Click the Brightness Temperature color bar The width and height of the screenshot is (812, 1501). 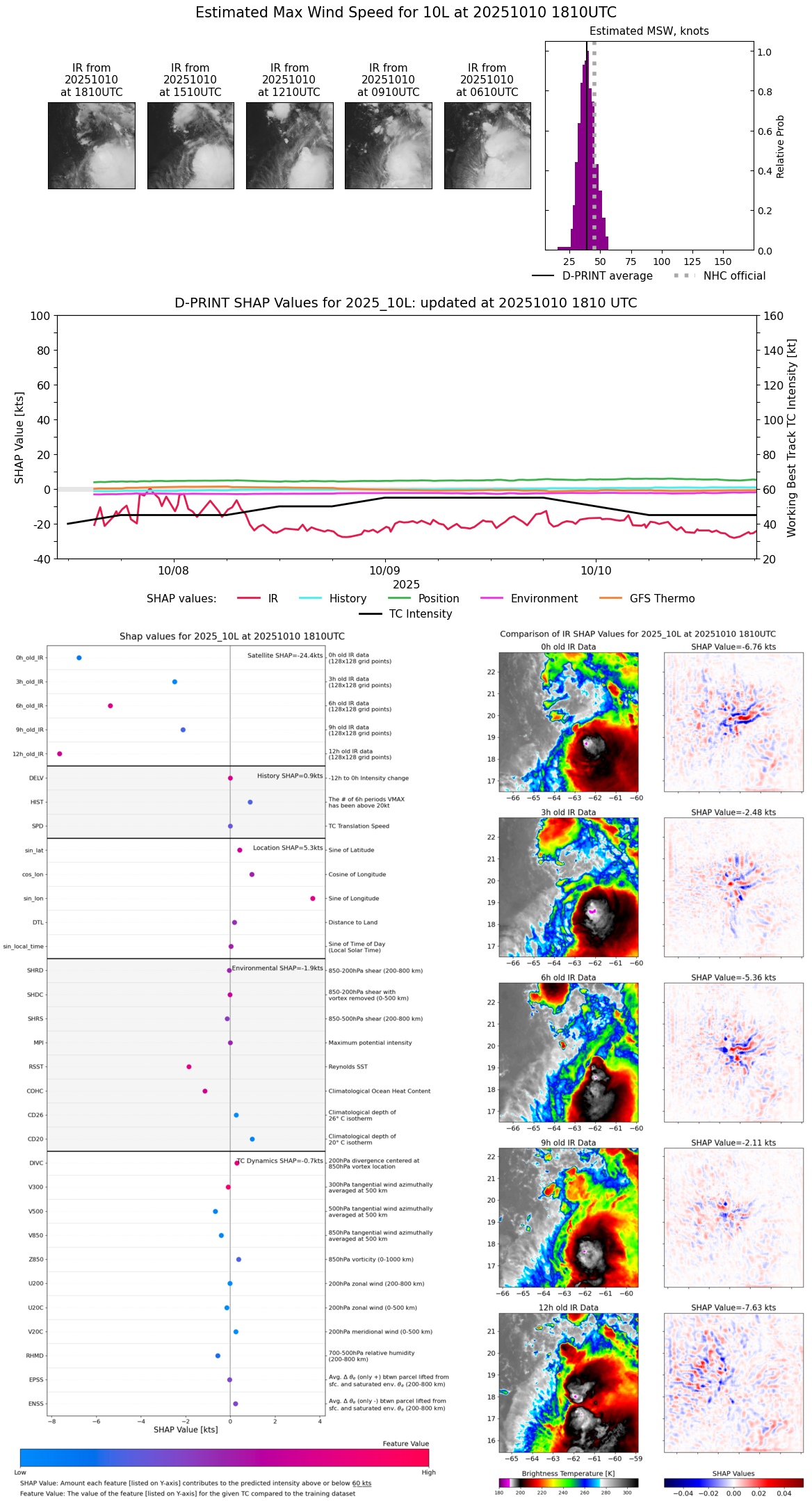click(568, 1482)
